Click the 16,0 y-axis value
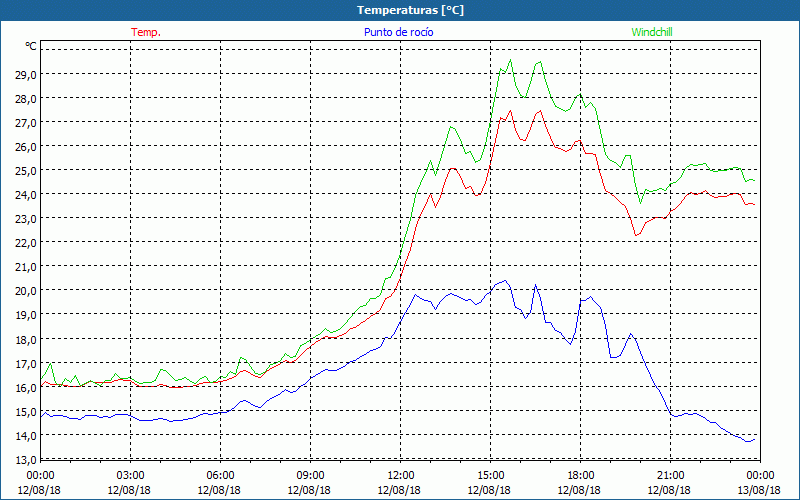The width and height of the screenshot is (800, 500). tap(26, 387)
